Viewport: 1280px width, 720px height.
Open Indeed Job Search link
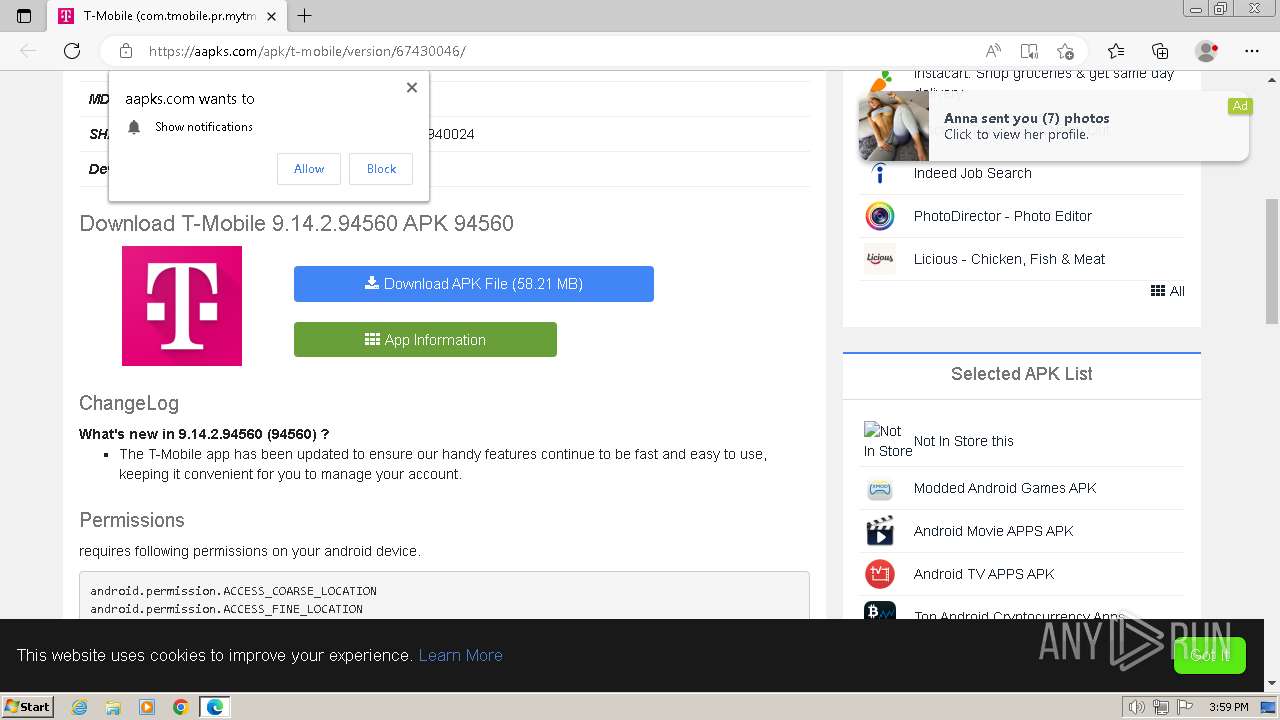coord(972,173)
